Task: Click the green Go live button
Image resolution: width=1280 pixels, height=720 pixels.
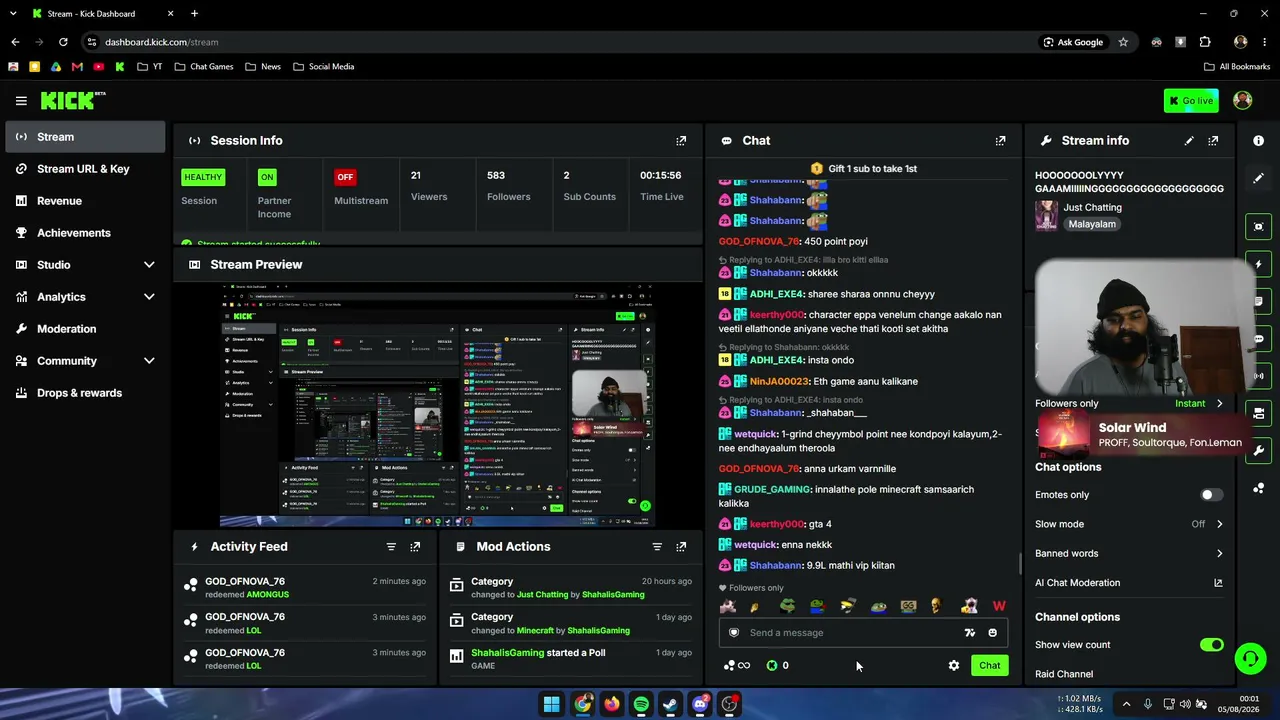Action: (1191, 101)
